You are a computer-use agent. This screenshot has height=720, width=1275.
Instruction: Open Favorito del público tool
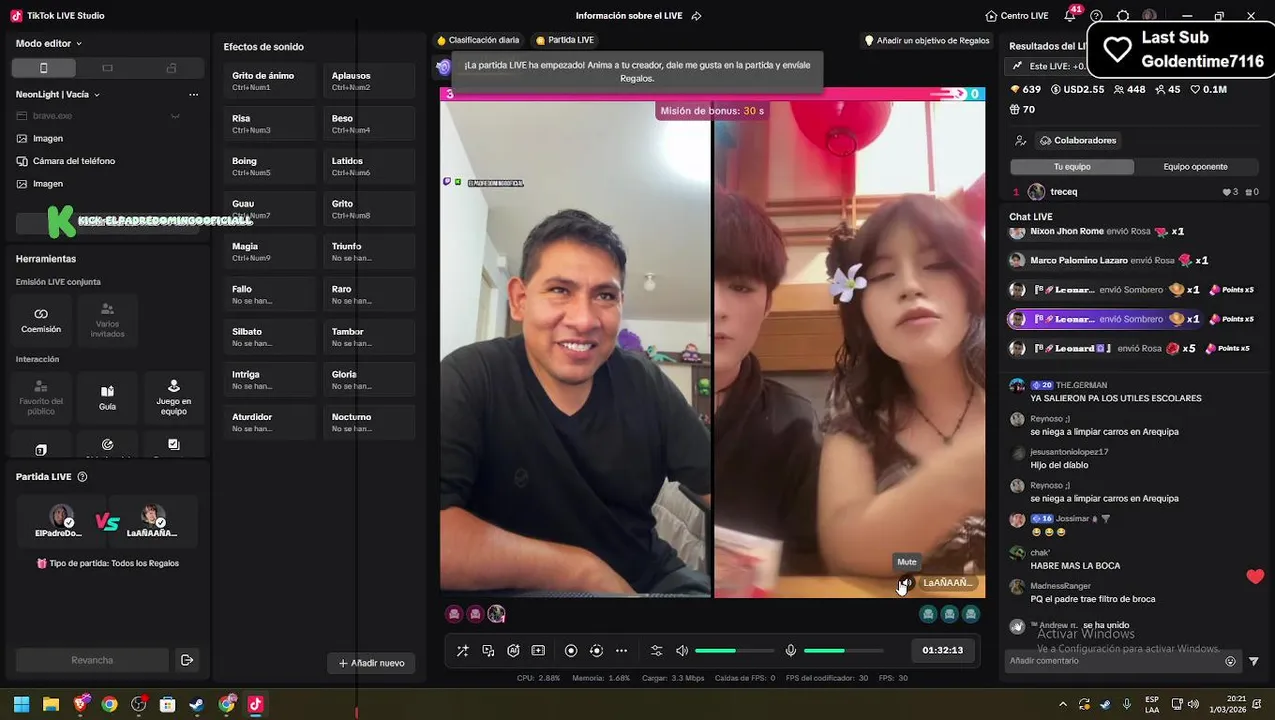pyautogui.click(x=41, y=397)
